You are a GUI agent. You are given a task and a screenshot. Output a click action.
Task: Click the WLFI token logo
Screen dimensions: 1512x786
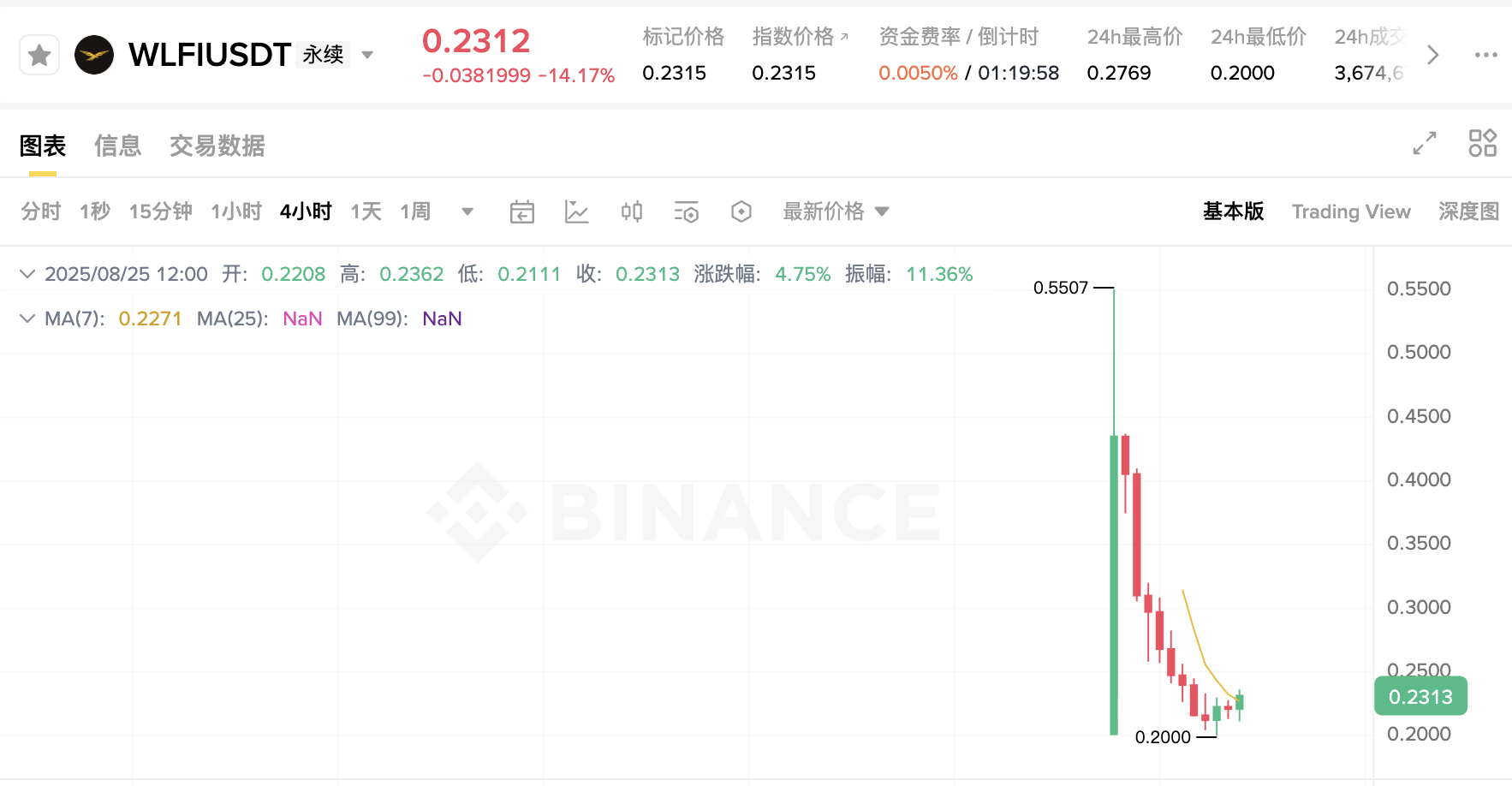pyautogui.click(x=94, y=54)
